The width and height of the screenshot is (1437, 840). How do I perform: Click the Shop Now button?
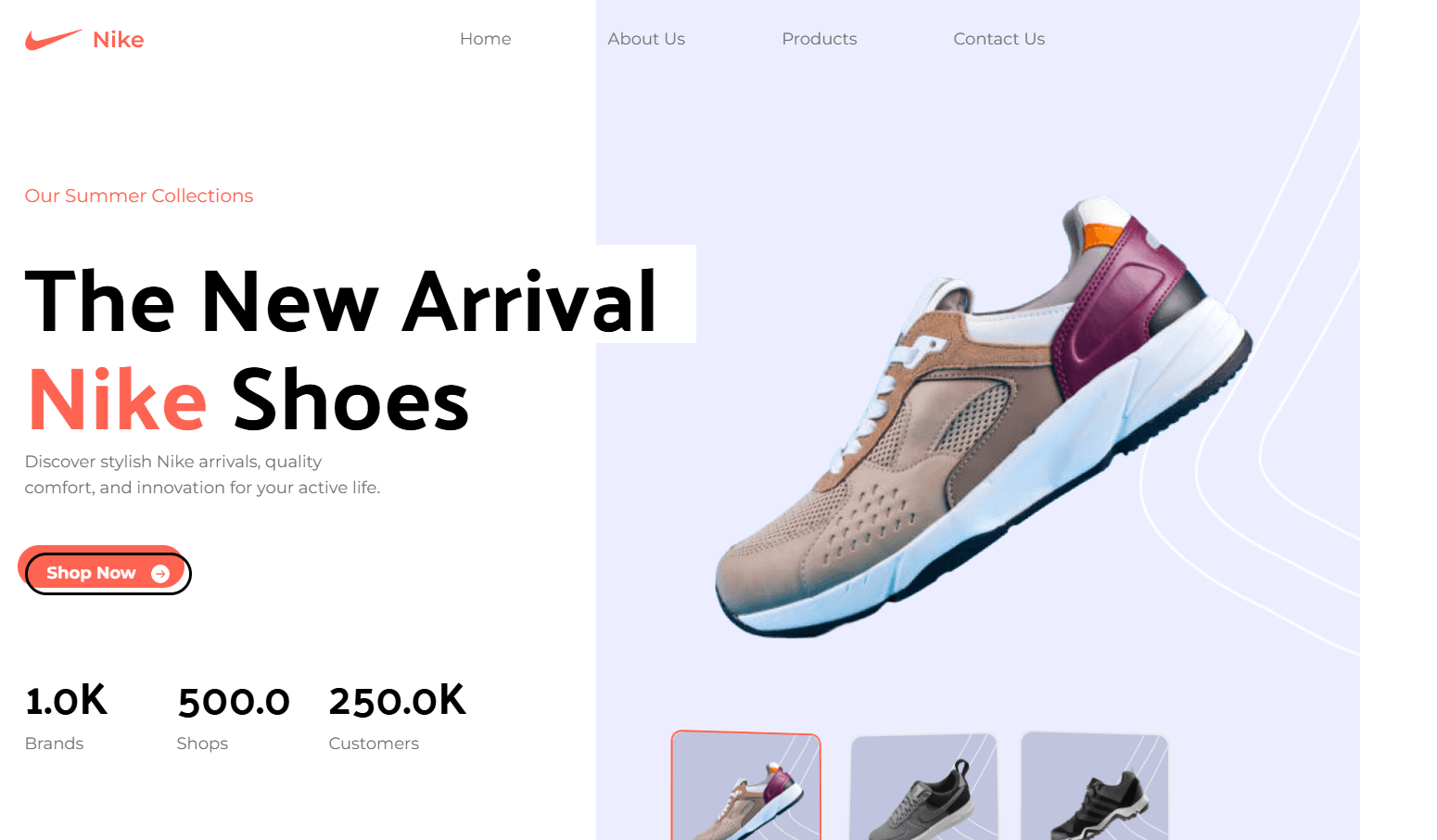click(x=108, y=573)
